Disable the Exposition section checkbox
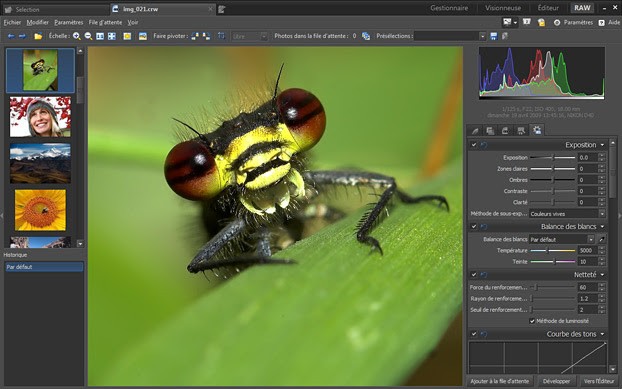This screenshot has height=389, width=622. [474, 145]
